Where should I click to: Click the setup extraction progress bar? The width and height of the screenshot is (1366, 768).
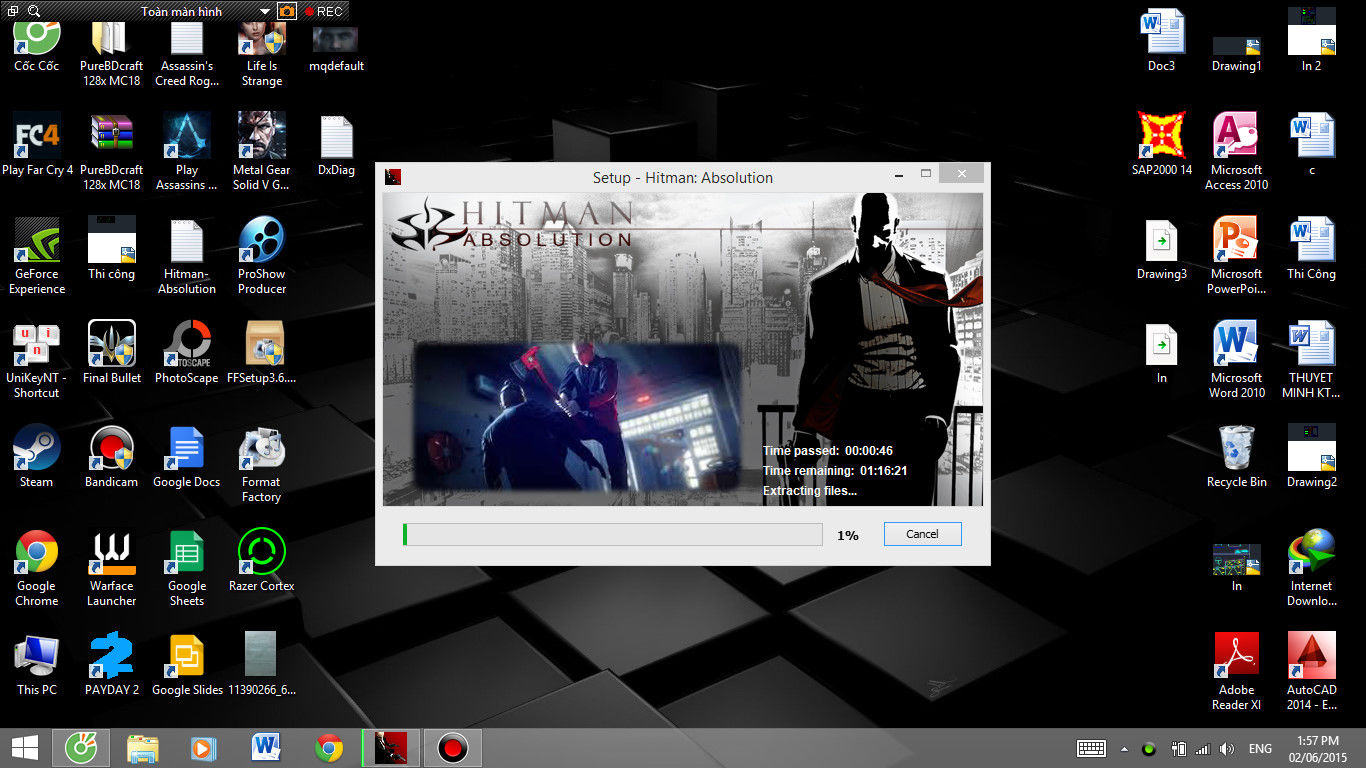point(611,534)
